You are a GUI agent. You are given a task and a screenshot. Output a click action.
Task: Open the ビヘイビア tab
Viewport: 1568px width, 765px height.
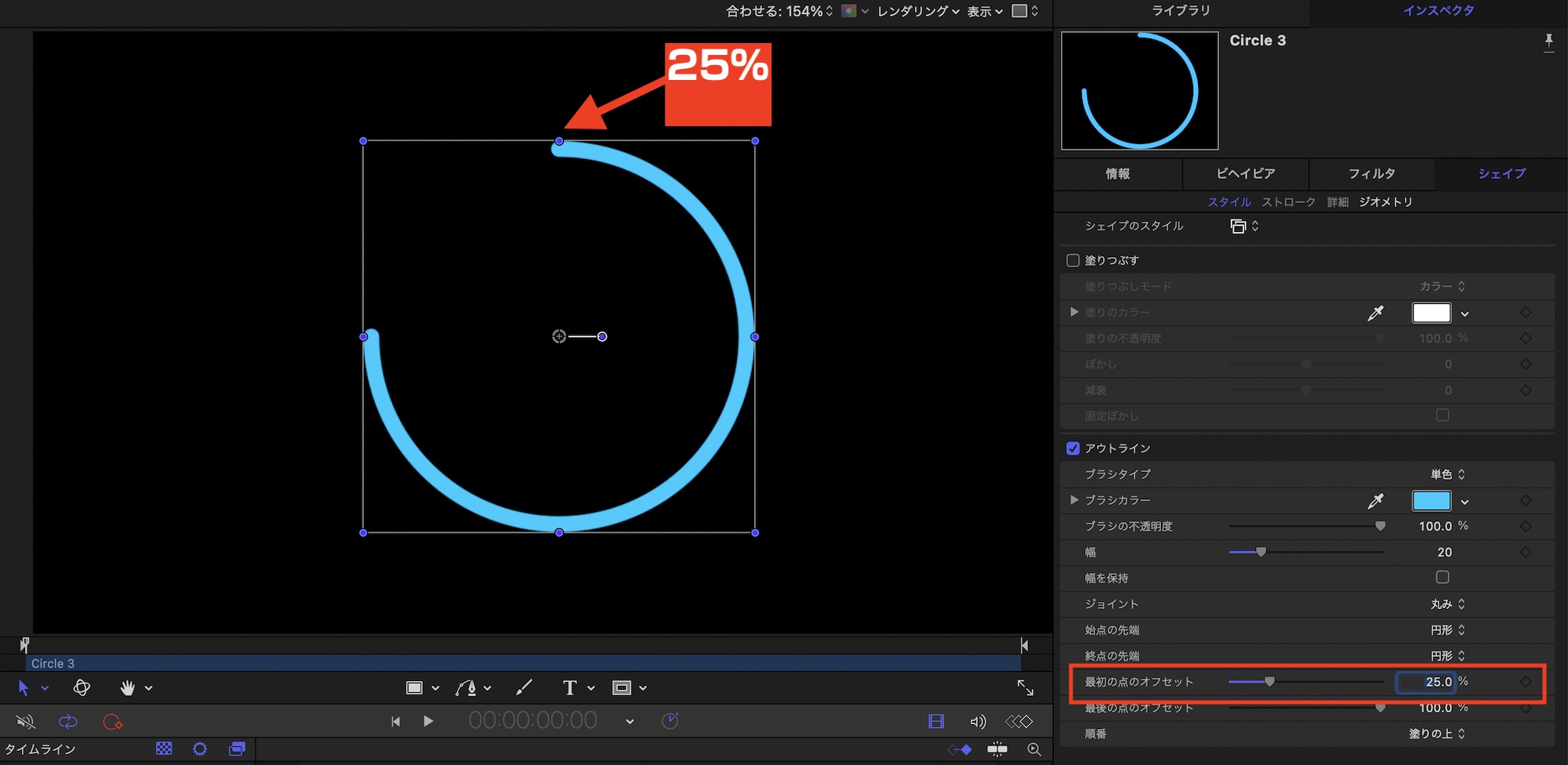[1245, 174]
